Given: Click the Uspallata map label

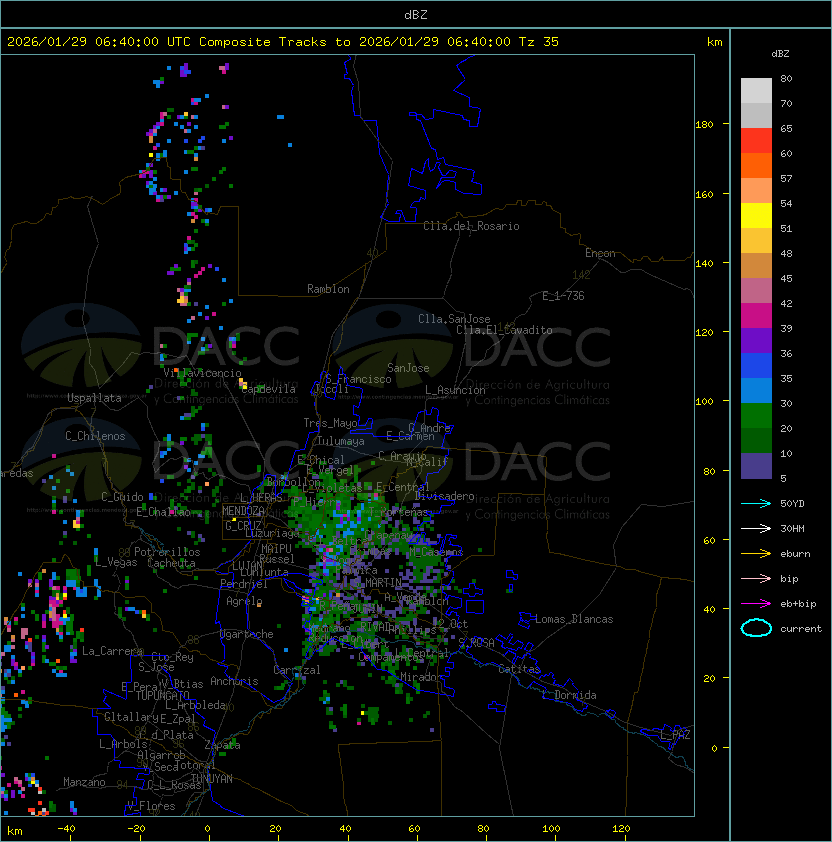Looking at the screenshot, I should (94, 398).
